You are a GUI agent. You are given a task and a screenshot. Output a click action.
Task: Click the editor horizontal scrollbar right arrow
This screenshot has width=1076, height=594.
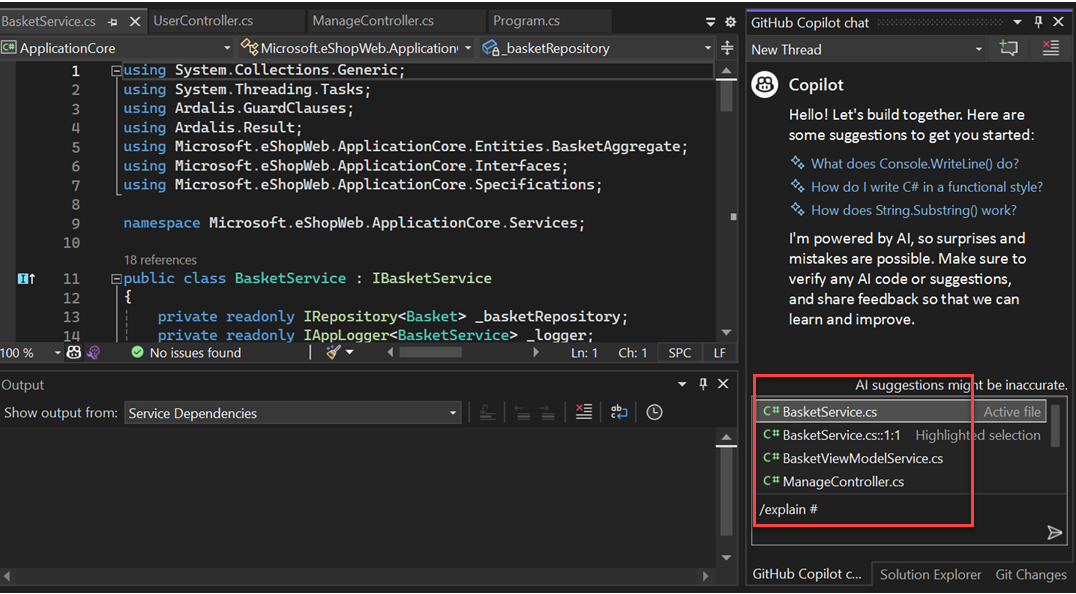point(537,353)
